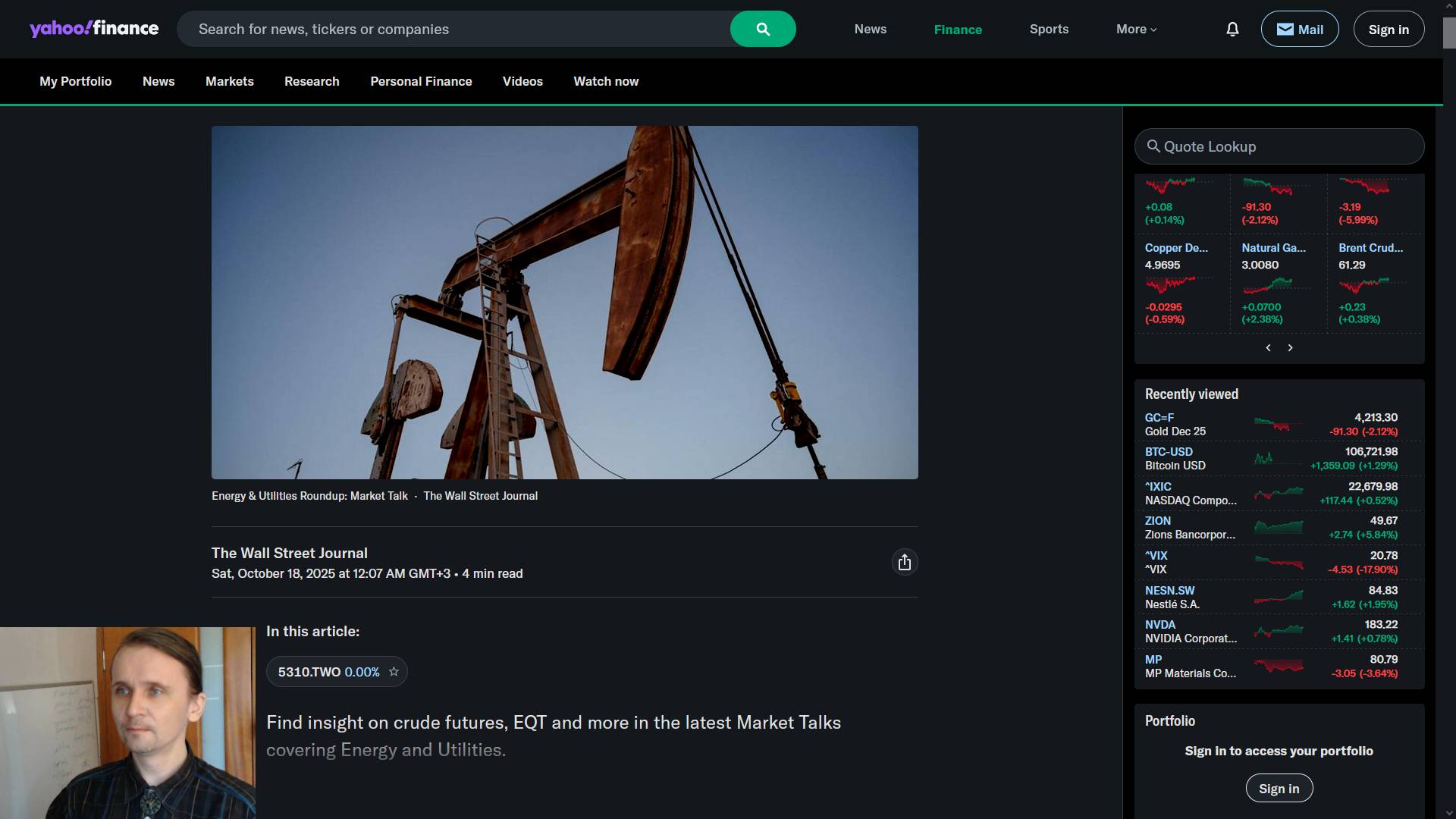Click the Portfolio panel Sign in button

[x=1279, y=789]
